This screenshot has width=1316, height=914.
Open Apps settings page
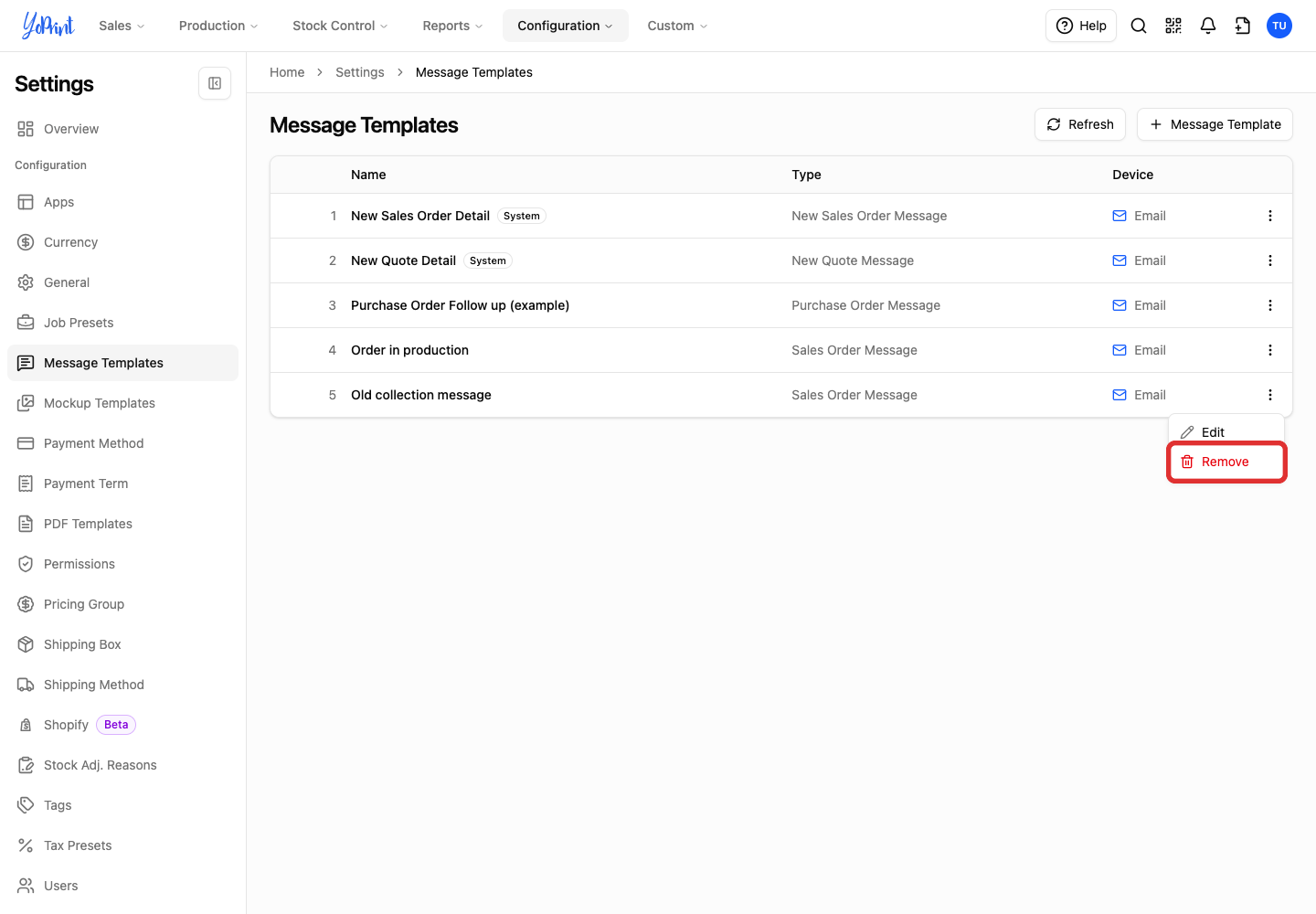coord(122,202)
